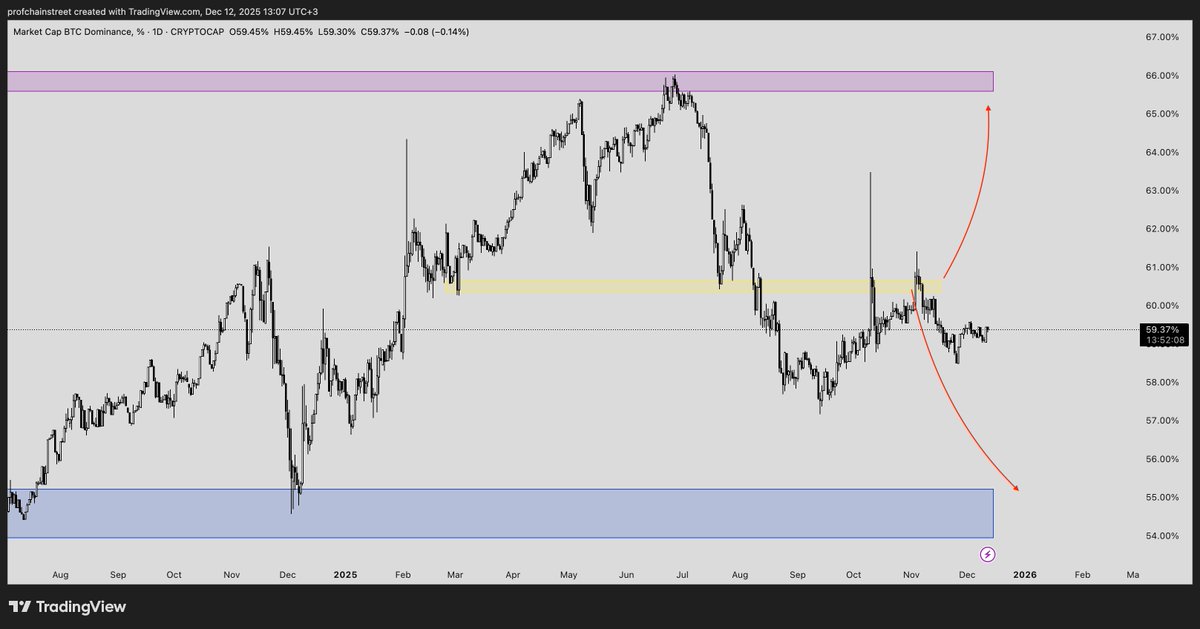This screenshot has height=629, width=1200.
Task: Click the 60.00% price axis label
Action: pos(1162,305)
